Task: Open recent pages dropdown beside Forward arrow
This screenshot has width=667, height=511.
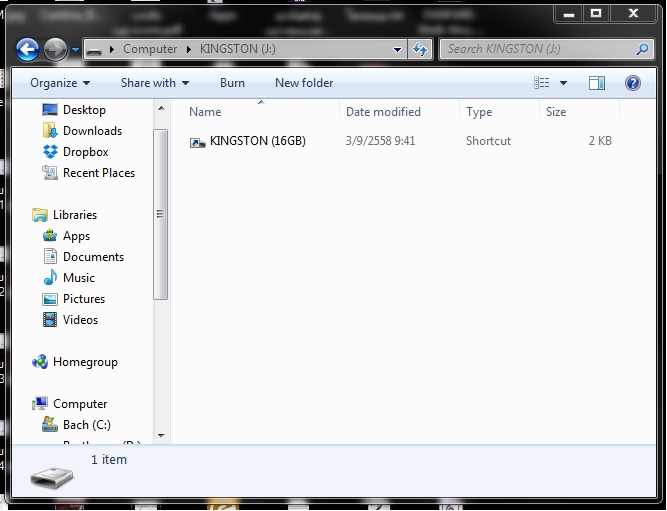Action: pos(75,50)
